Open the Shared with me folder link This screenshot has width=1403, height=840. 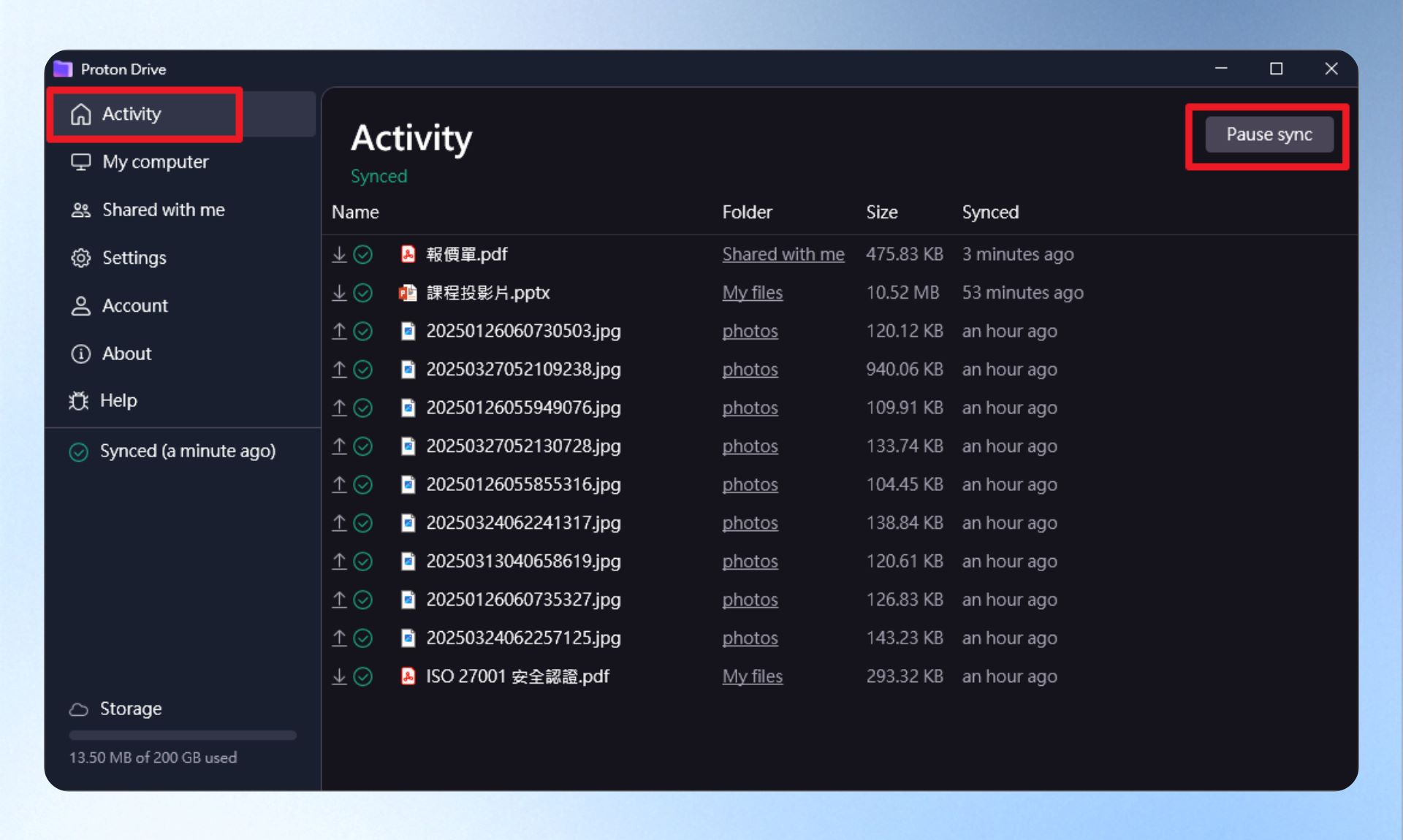(x=783, y=254)
